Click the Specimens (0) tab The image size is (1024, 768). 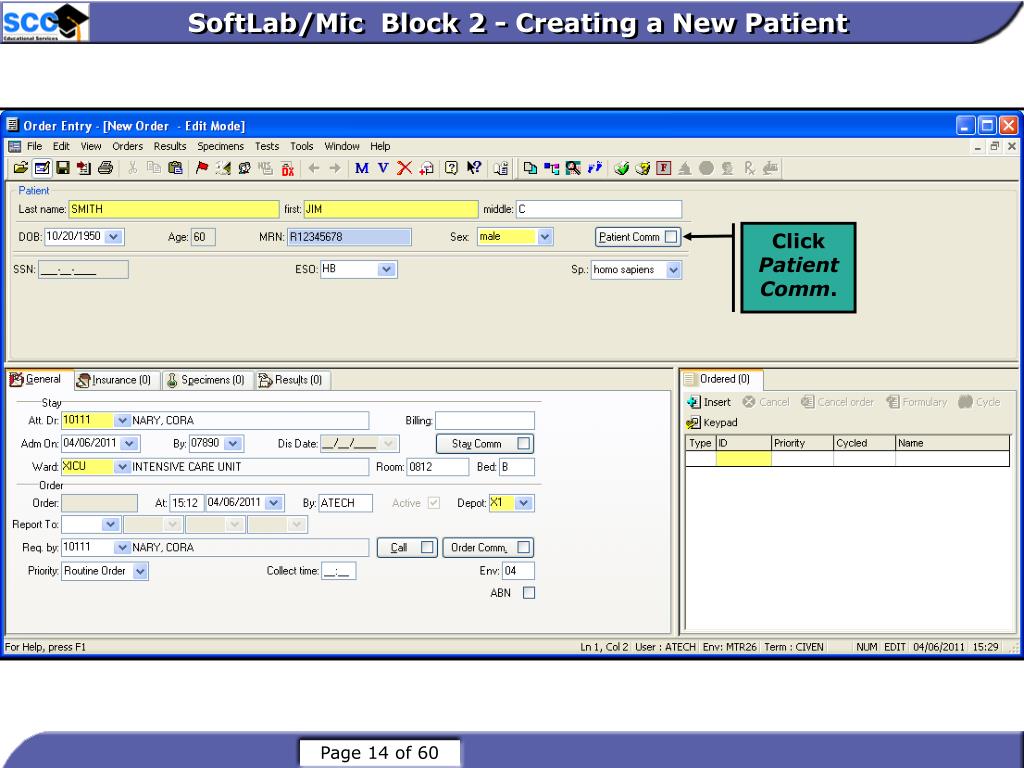point(207,380)
